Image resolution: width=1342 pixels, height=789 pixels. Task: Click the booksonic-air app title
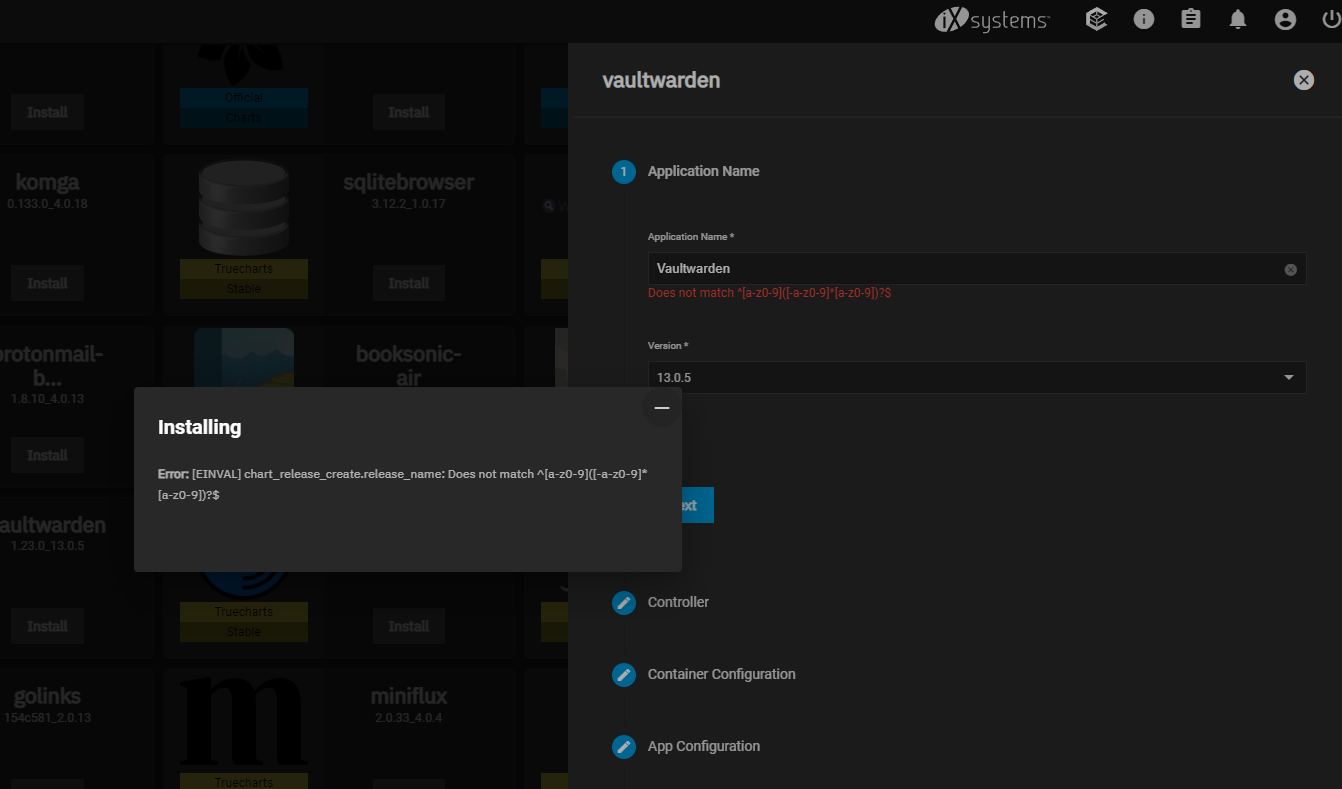pyautogui.click(x=409, y=366)
